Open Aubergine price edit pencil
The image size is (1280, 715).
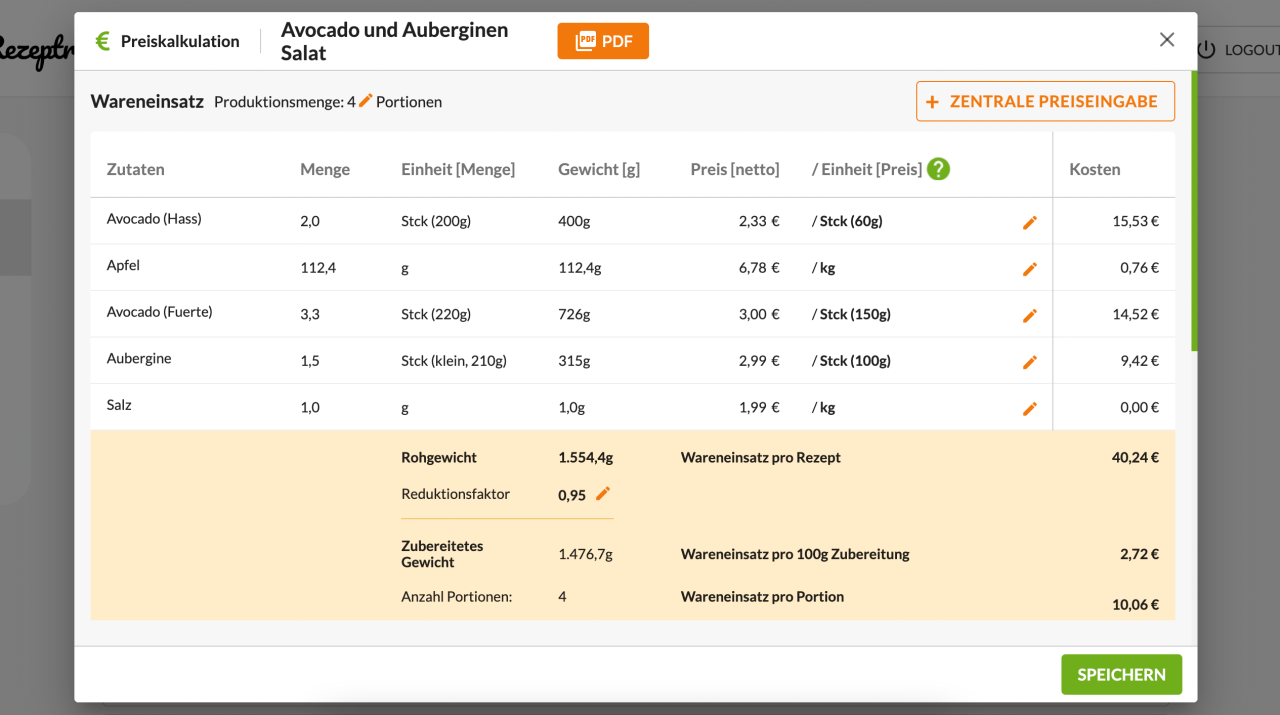click(1030, 362)
